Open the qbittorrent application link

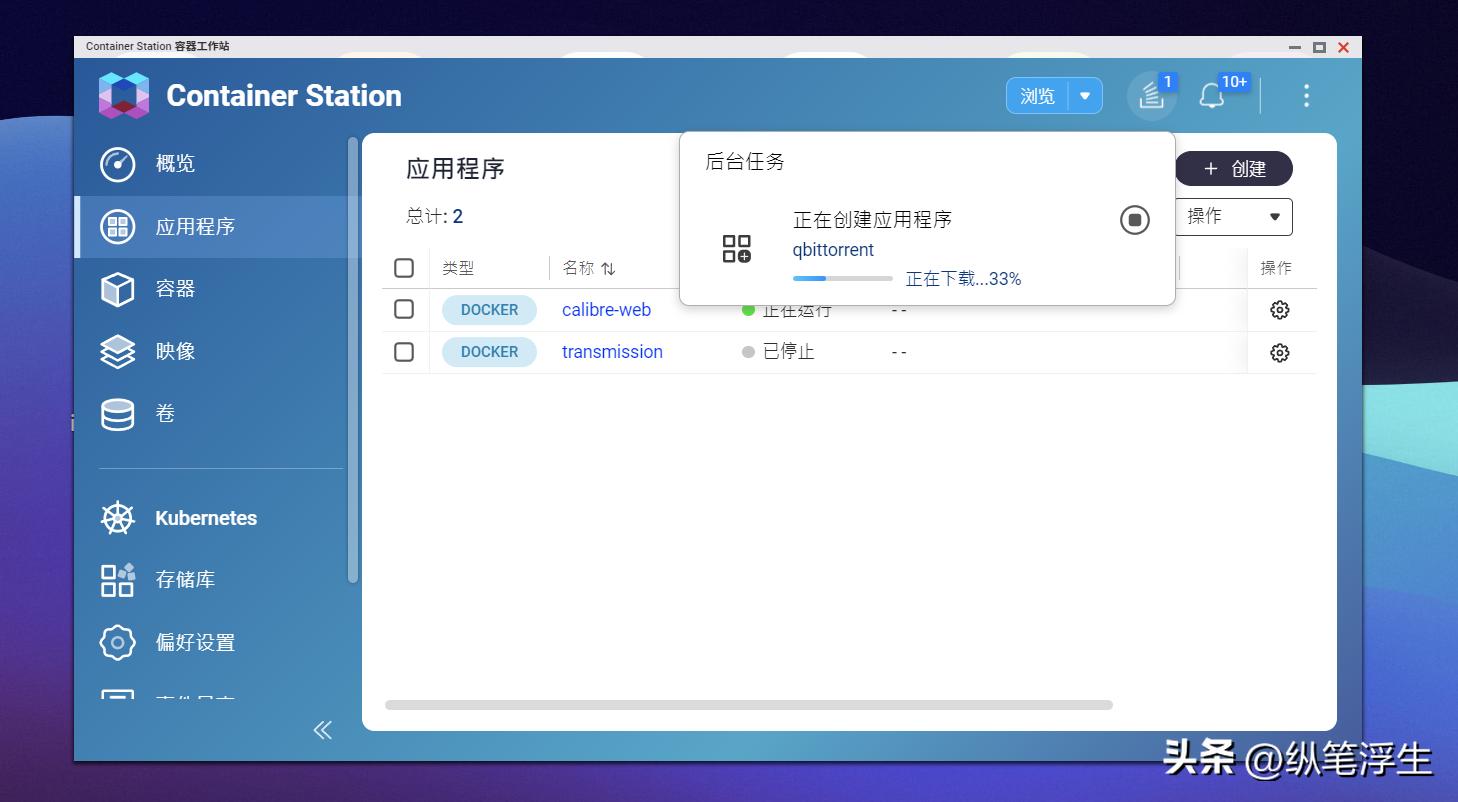click(832, 249)
